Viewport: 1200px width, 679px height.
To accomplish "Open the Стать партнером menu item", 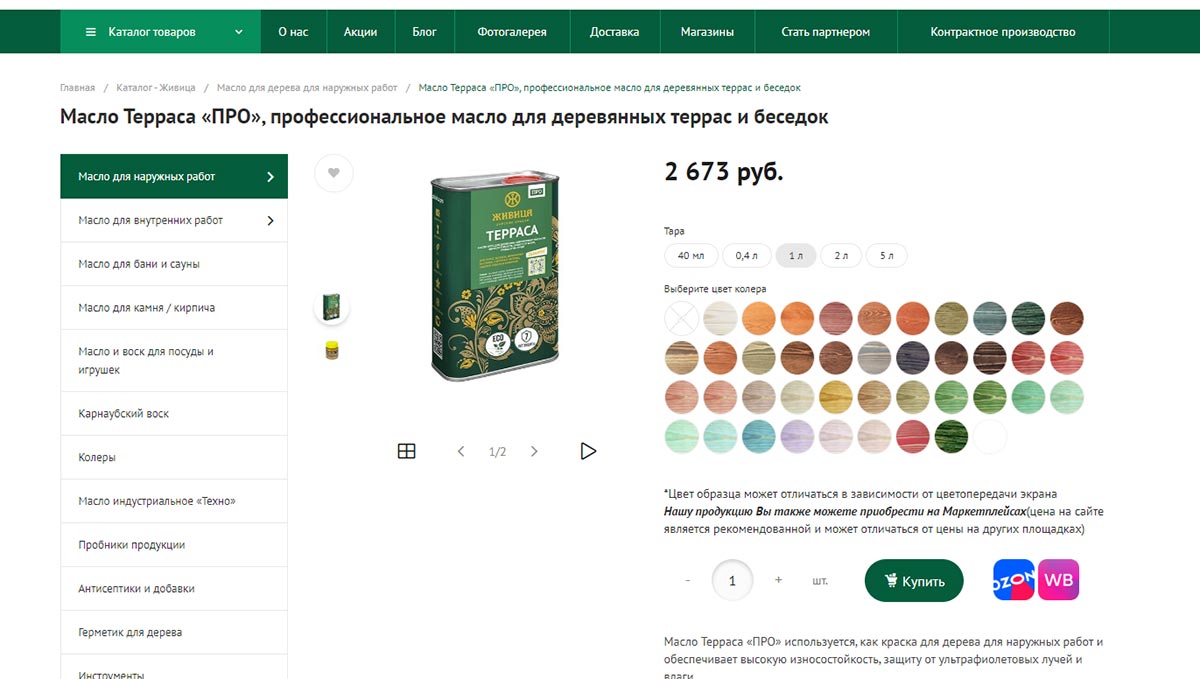I will click(826, 32).
